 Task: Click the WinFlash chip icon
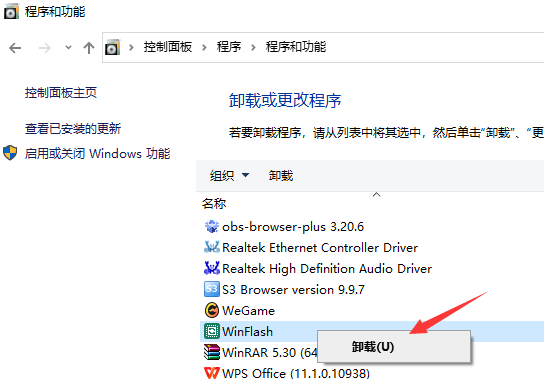pyautogui.click(x=212, y=331)
